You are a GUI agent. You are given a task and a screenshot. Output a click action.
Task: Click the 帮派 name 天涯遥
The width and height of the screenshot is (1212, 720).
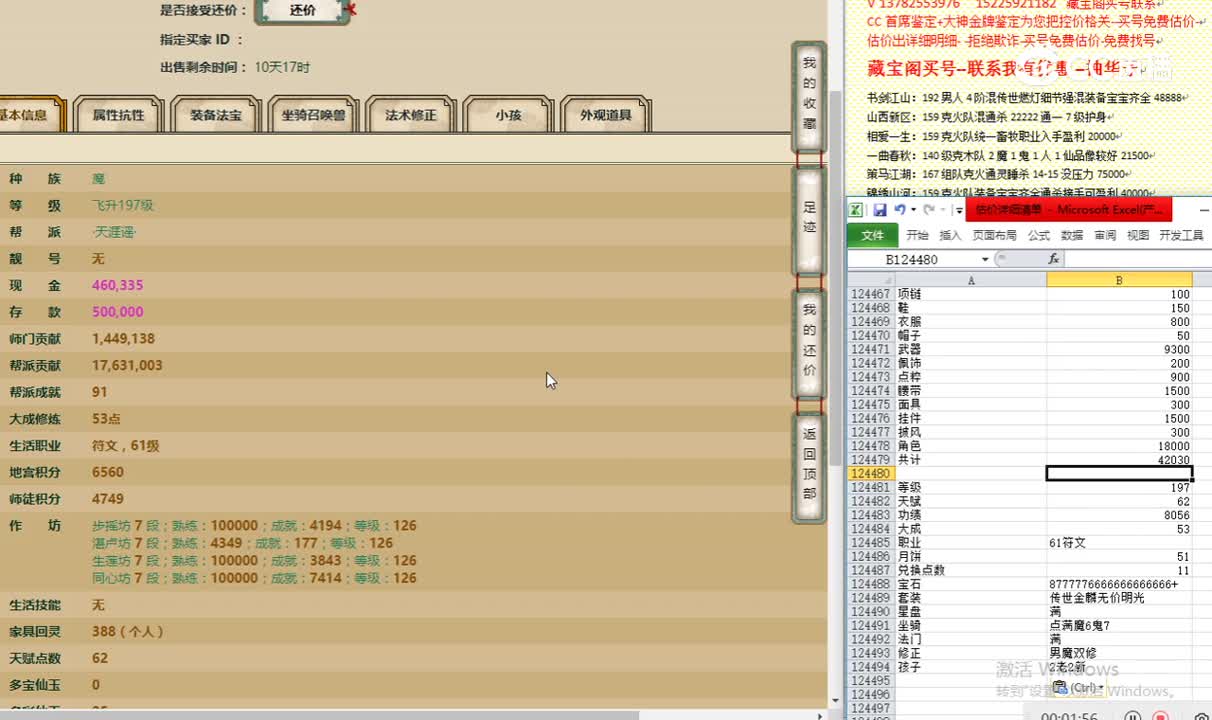click(x=114, y=232)
